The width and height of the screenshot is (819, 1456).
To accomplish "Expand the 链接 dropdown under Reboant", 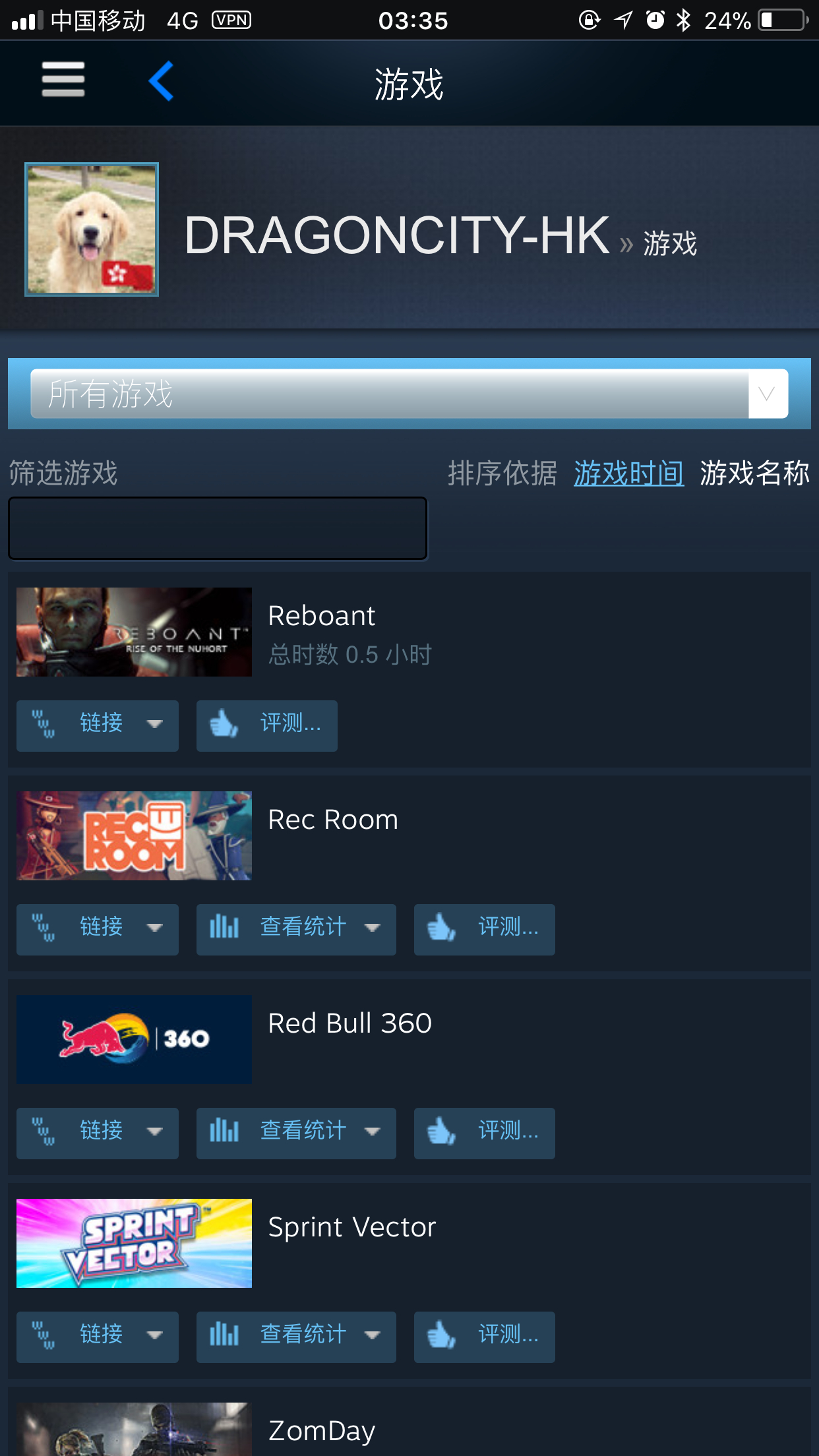I will [98, 725].
